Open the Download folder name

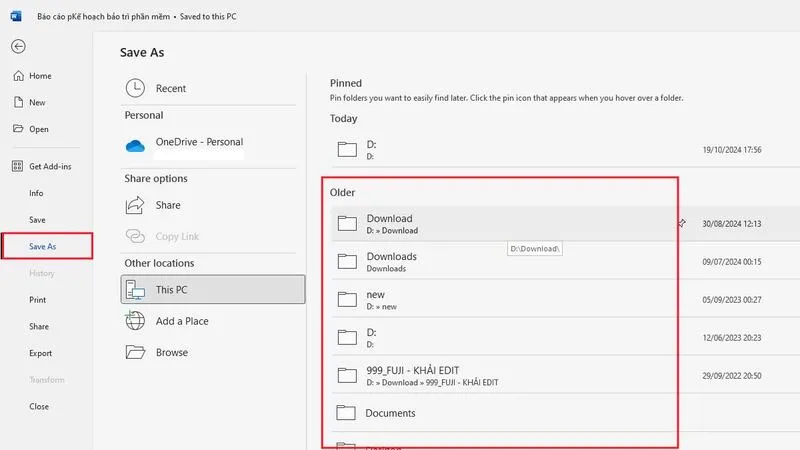[x=389, y=218]
